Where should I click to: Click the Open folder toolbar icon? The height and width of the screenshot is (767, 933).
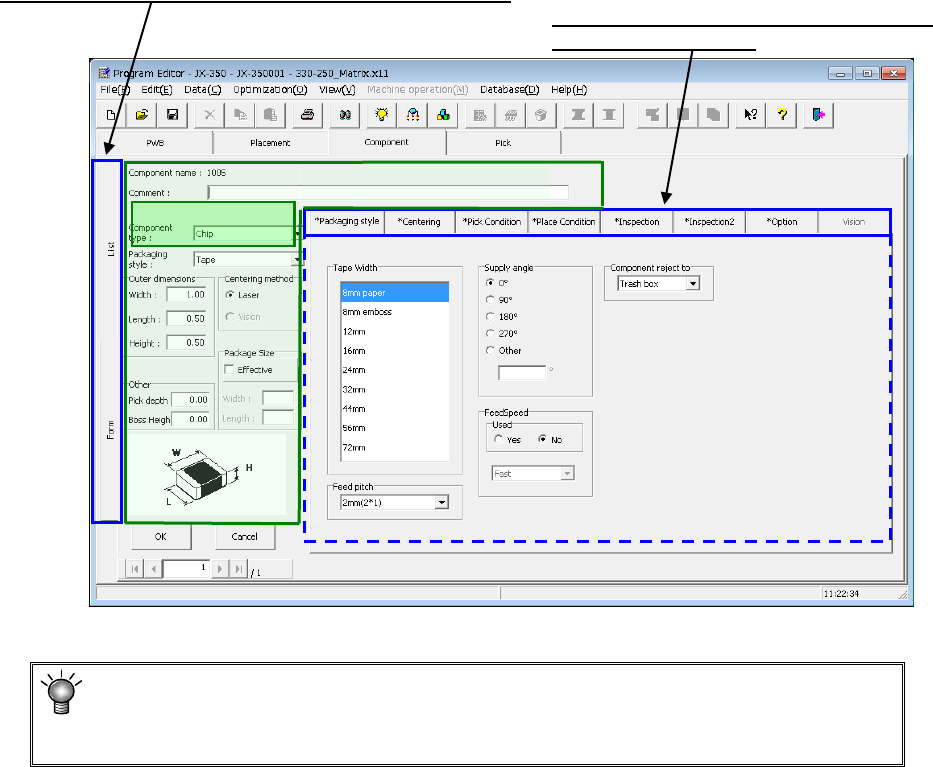[x=141, y=115]
